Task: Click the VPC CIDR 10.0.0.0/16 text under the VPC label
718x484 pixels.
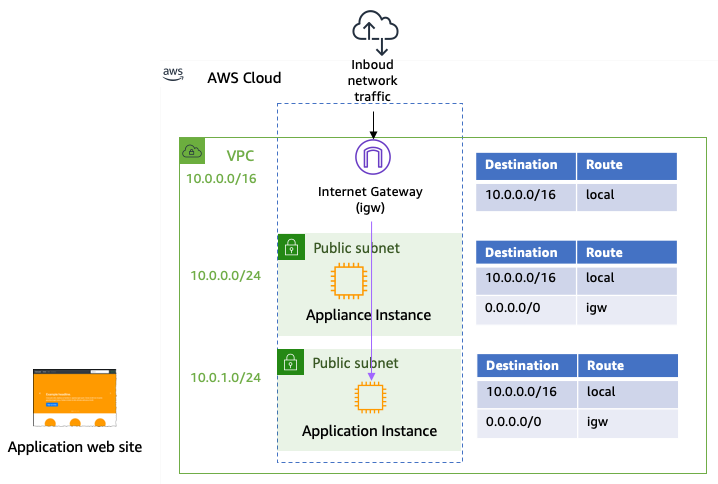Action: [x=221, y=179]
